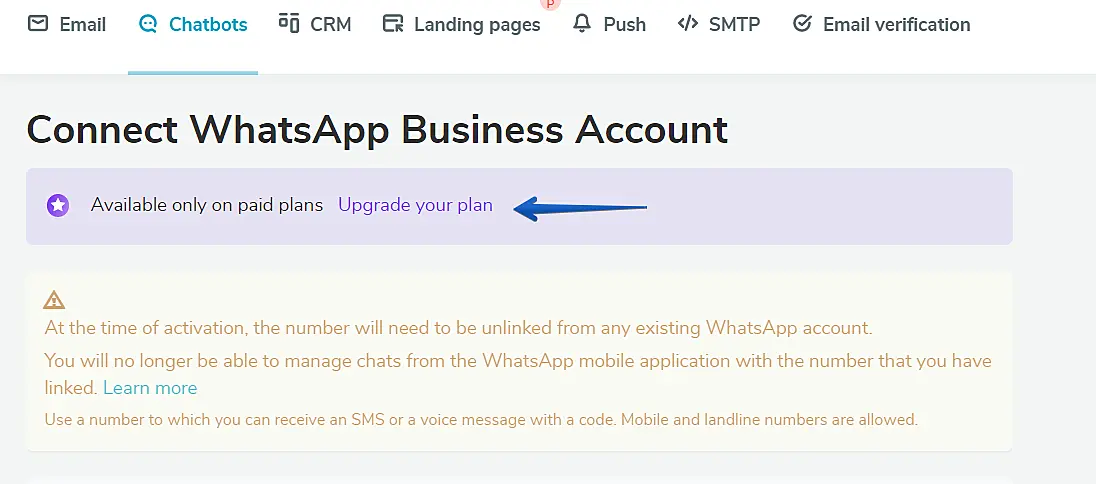Viewport: 1096px width, 484px height.
Task: Click the CRM board icon
Action: 289,23
